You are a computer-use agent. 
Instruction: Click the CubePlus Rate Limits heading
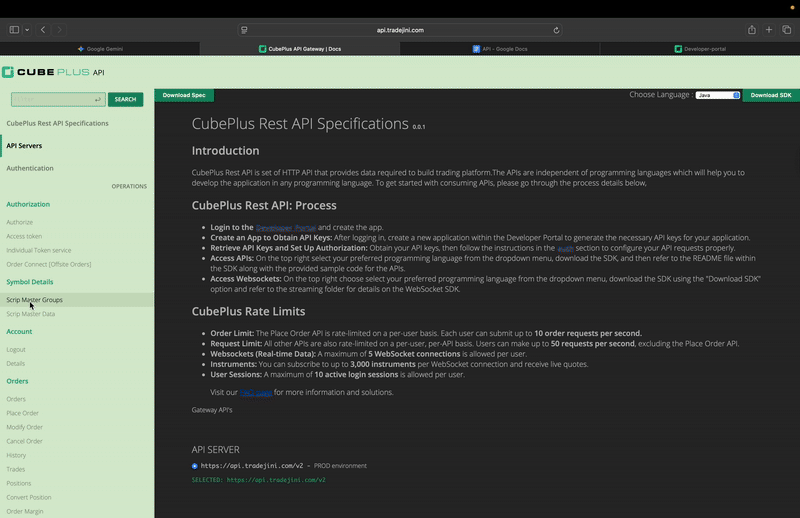click(248, 311)
